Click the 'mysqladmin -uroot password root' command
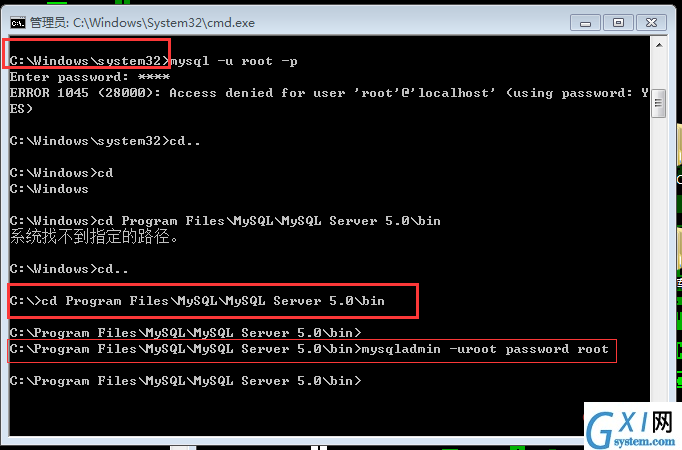Viewport: 682px width, 450px height. coord(485,349)
